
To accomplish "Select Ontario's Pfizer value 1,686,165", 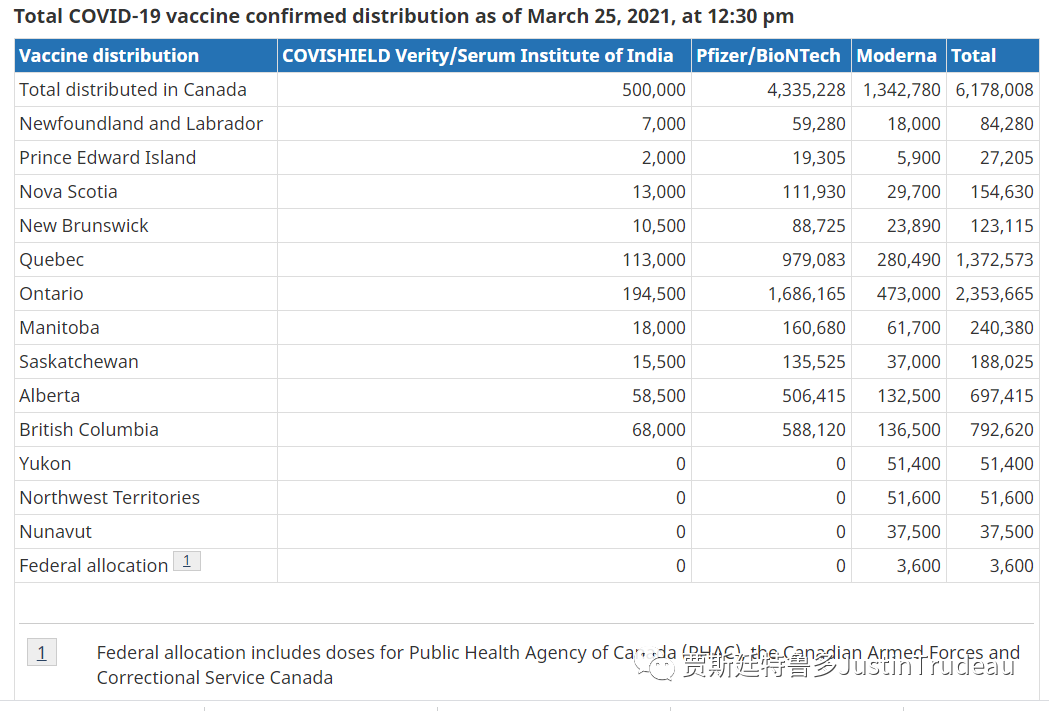I will click(x=806, y=294).
